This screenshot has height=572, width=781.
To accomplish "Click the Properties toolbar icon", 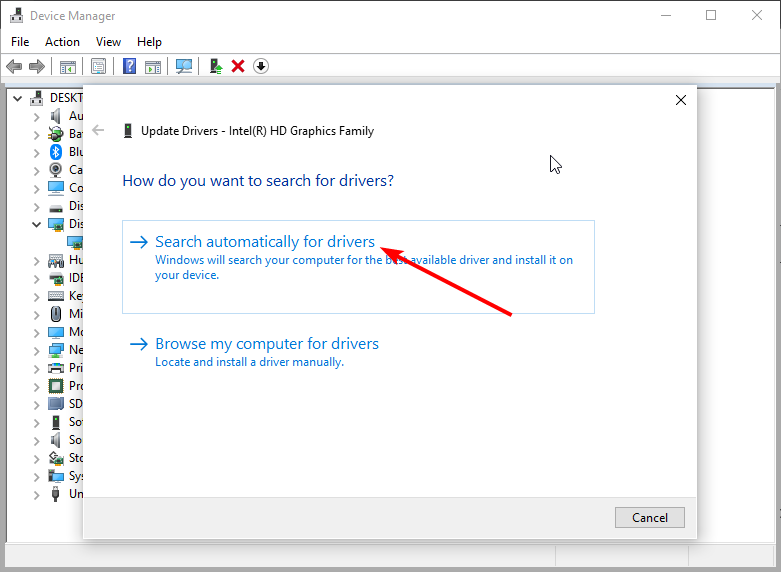I will coord(99,66).
